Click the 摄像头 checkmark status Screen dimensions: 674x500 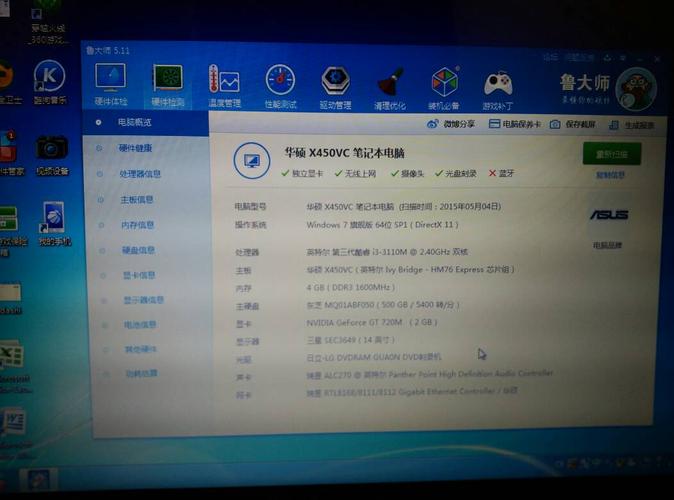[x=407, y=174]
